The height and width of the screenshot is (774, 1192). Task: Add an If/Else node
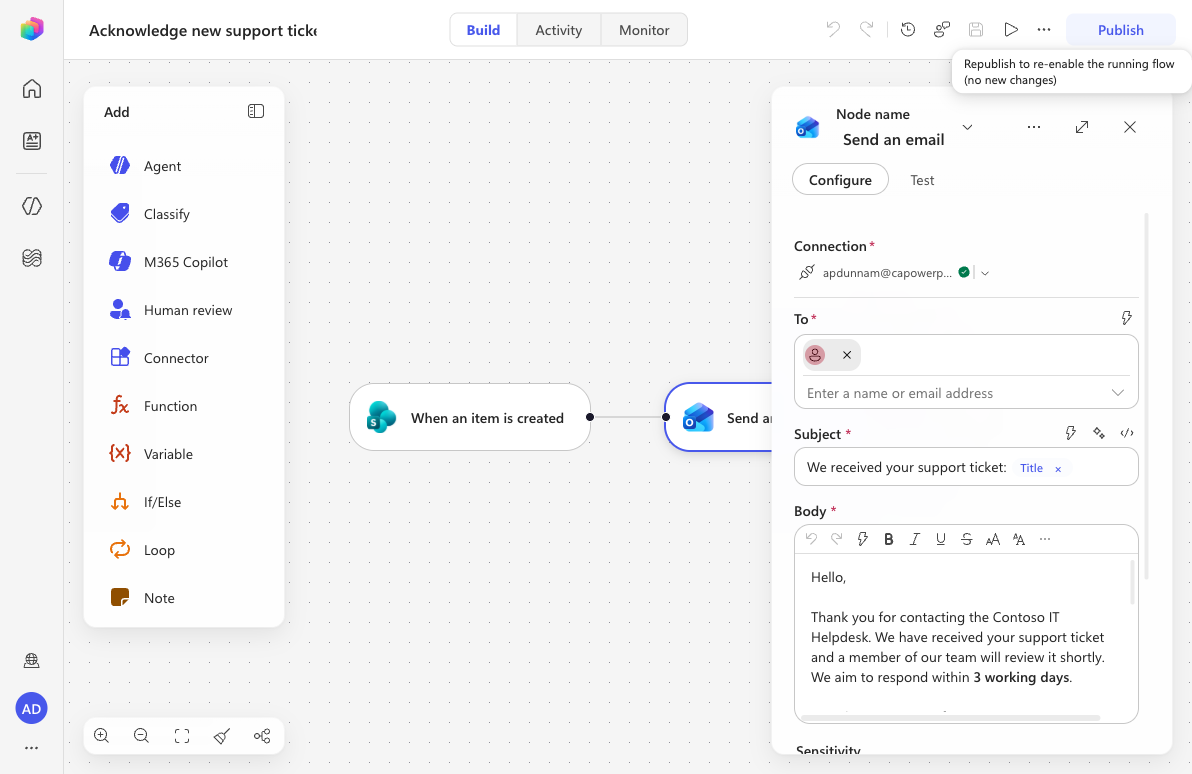[184, 502]
